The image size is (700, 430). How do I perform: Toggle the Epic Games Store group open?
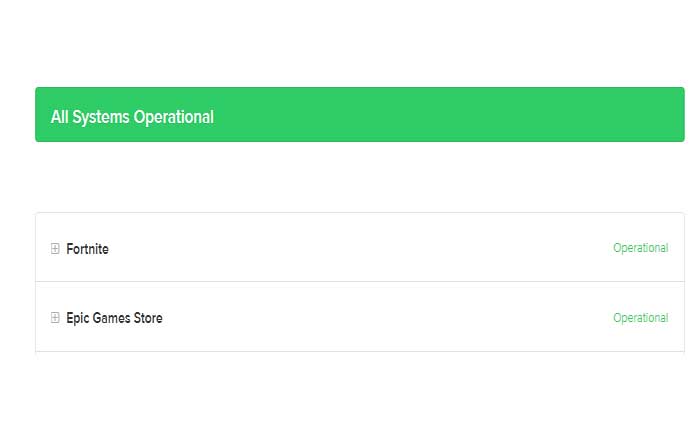coord(55,318)
